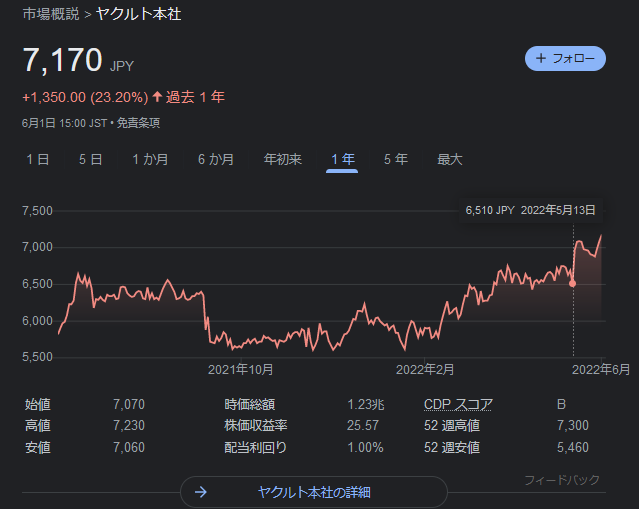The image size is (639, 509).
Task: Click the 株価収益率 value 25.57
Action: [x=363, y=425]
